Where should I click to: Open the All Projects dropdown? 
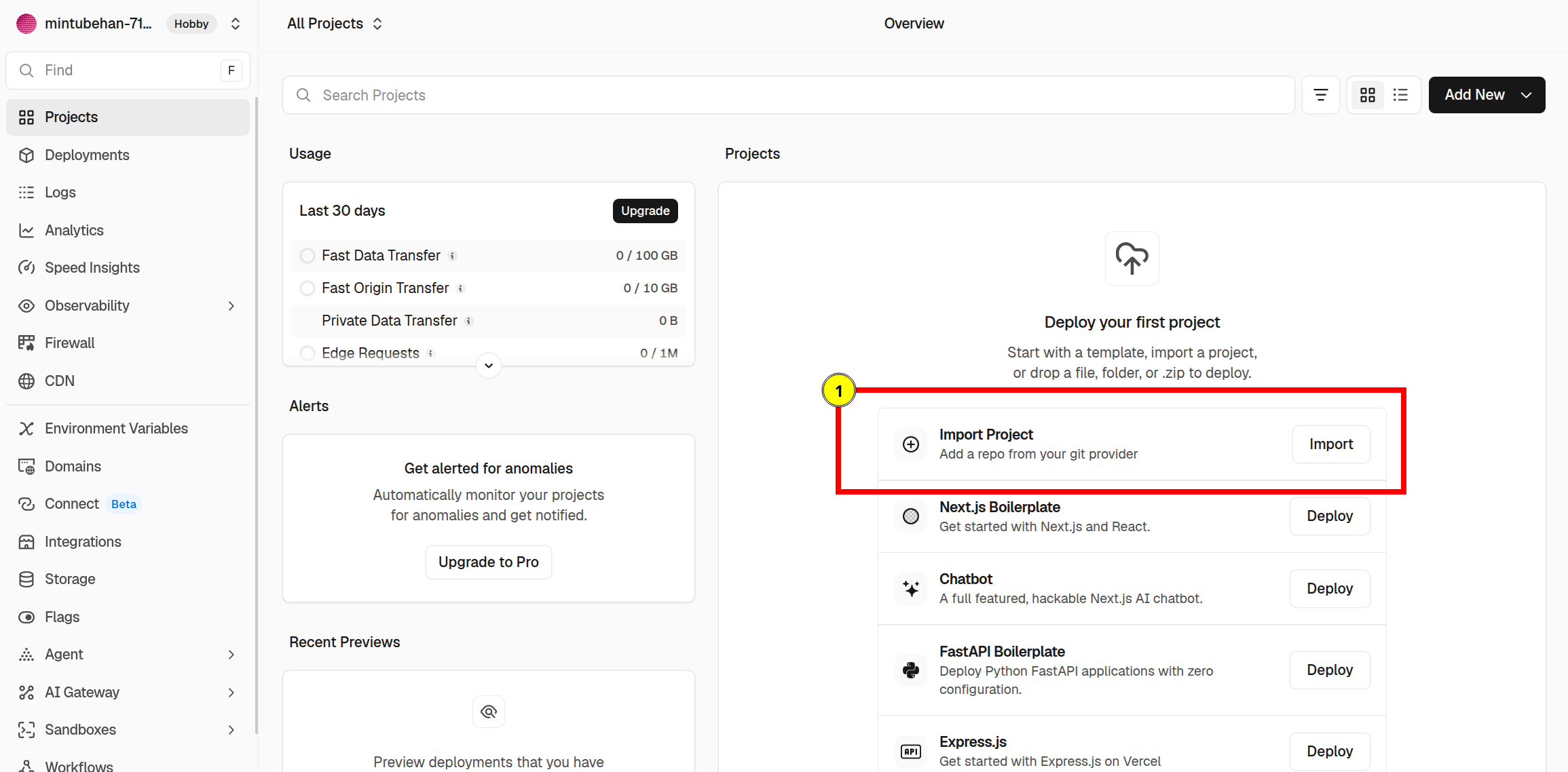335,24
